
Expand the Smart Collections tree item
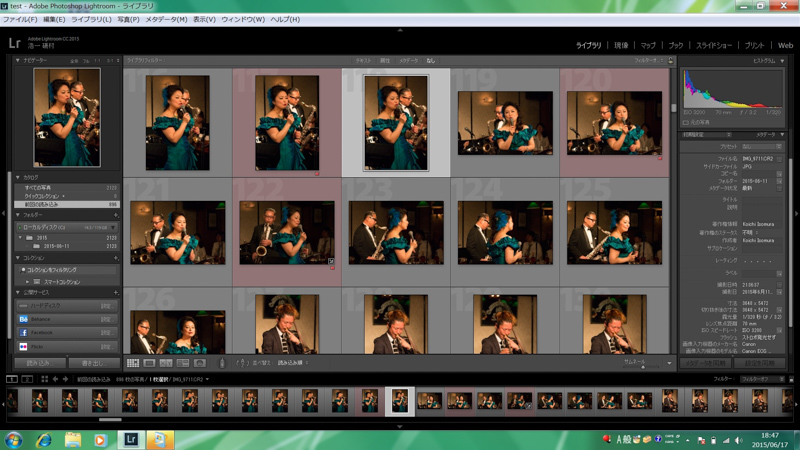[x=28, y=282]
